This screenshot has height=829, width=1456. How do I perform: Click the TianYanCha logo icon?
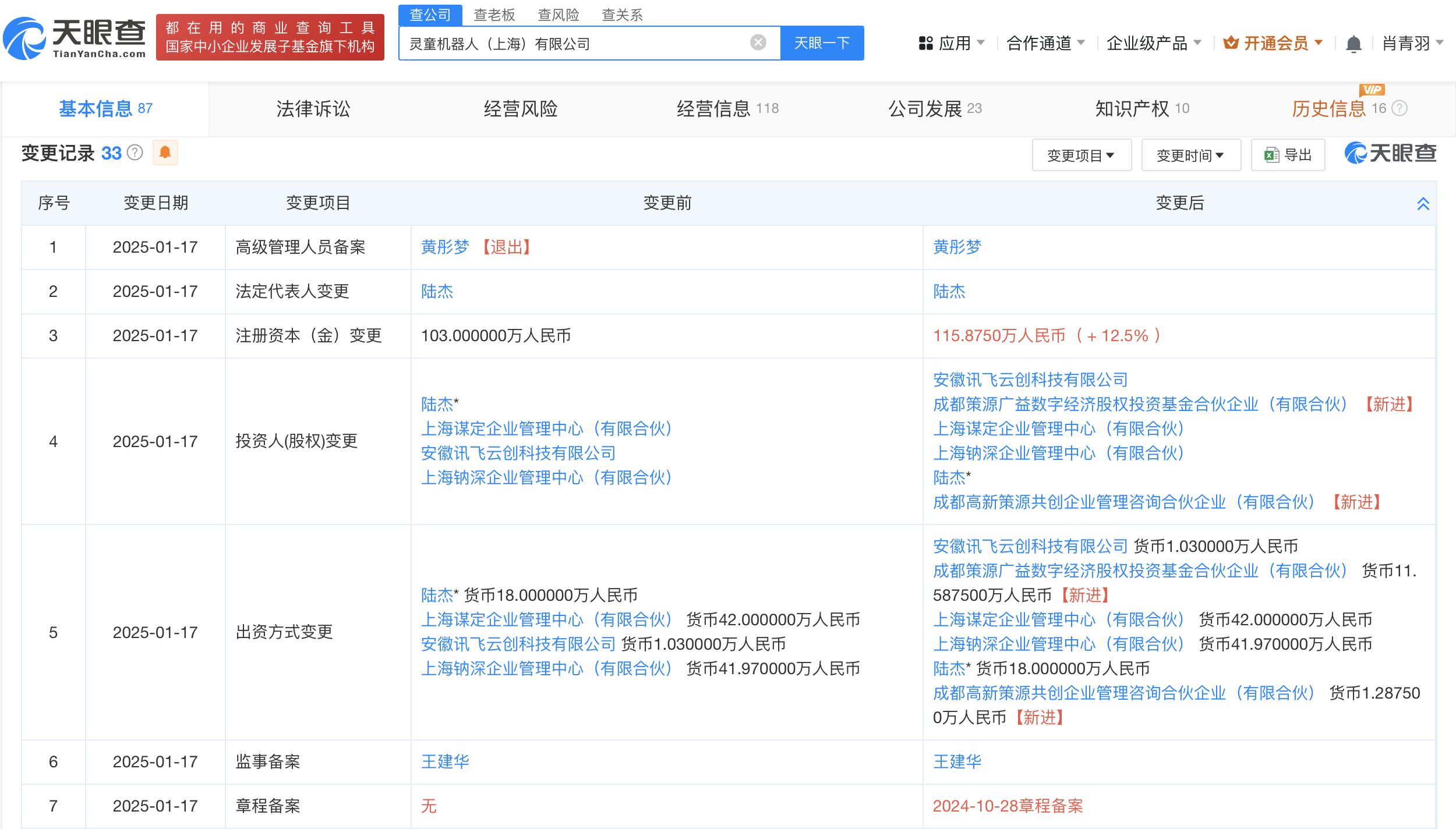[24, 38]
